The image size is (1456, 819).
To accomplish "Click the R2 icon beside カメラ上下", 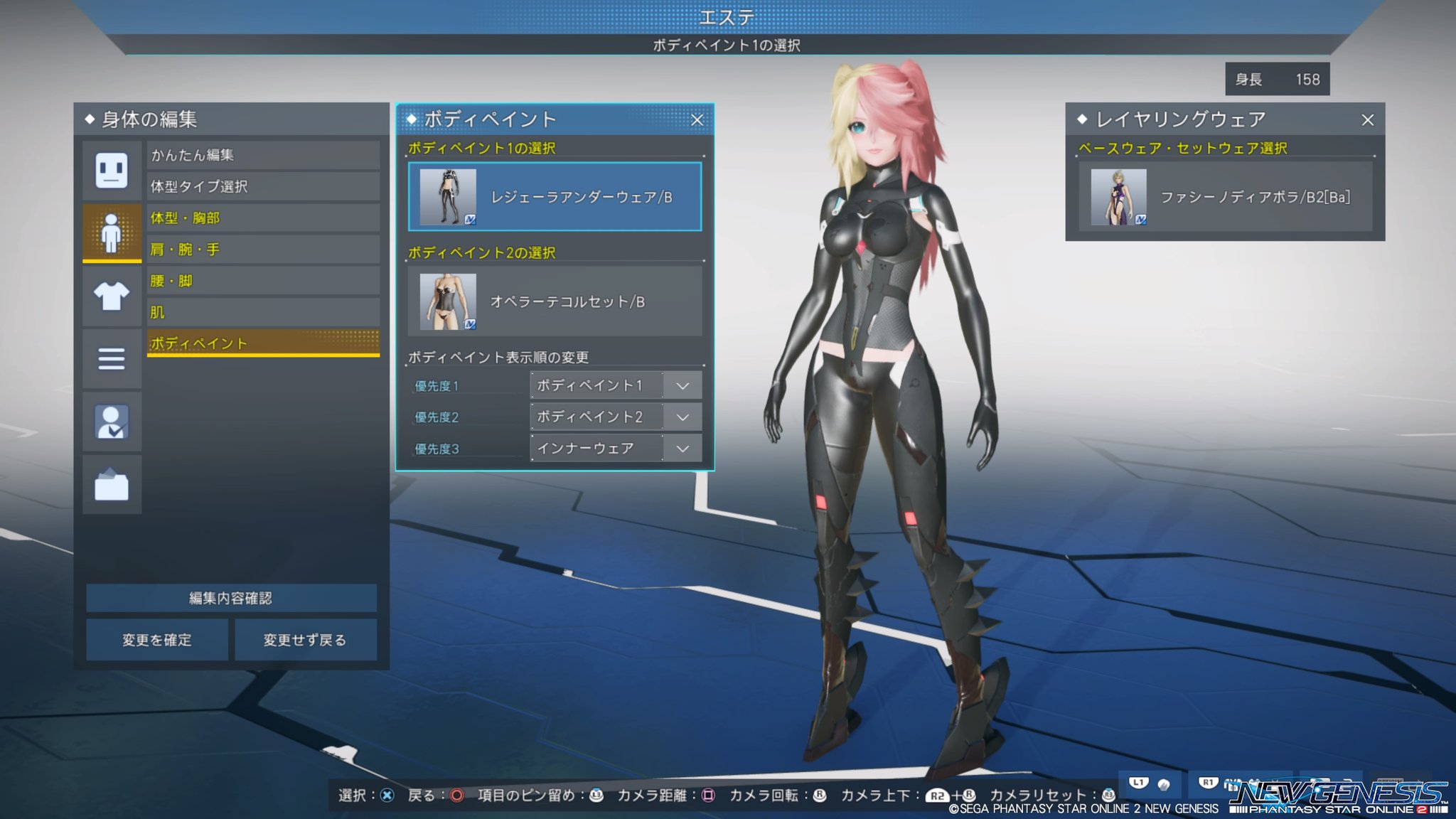I will coord(938,796).
